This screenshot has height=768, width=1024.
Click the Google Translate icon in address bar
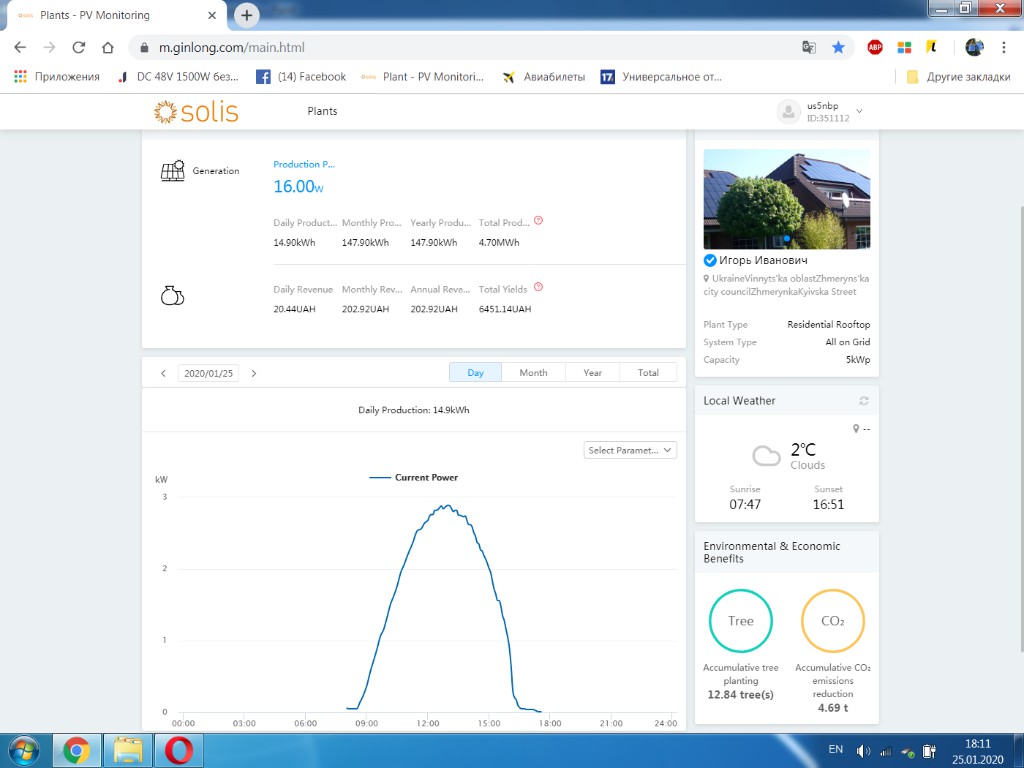click(809, 47)
